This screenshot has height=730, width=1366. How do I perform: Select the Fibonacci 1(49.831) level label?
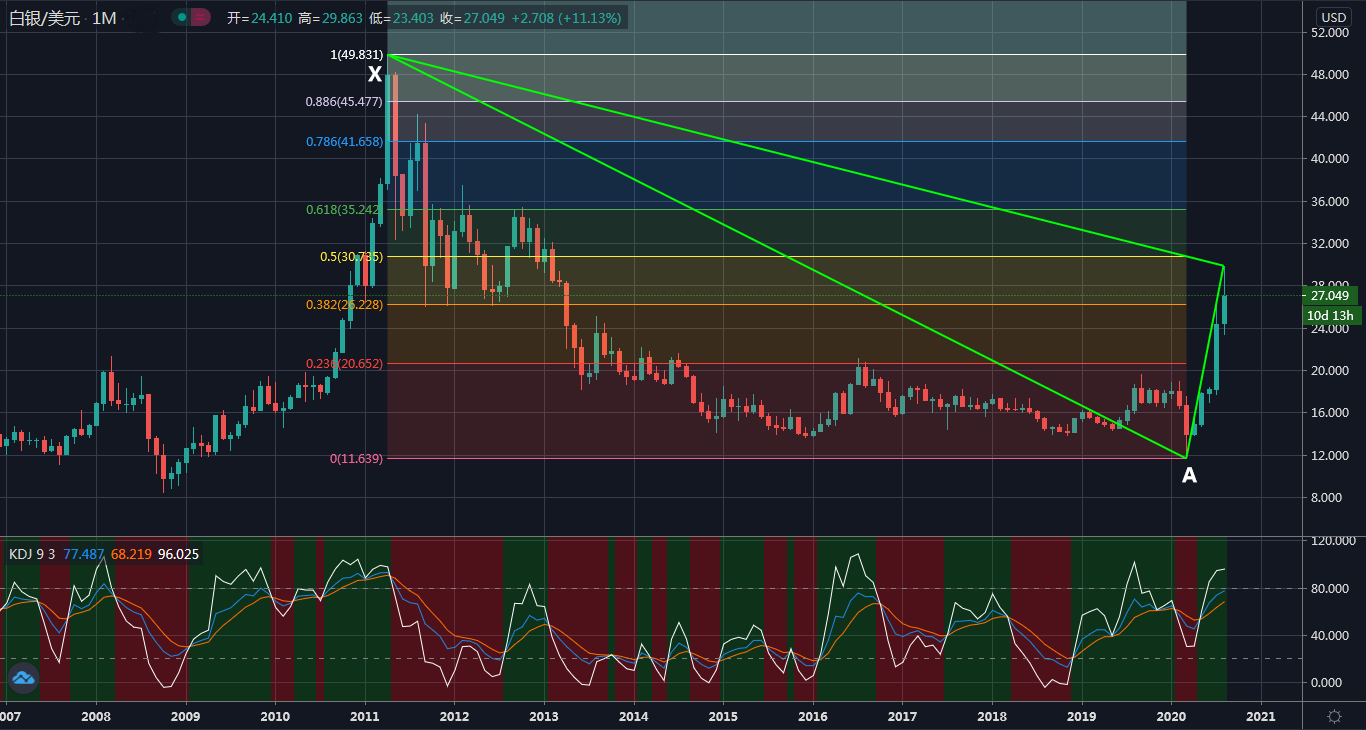356,55
